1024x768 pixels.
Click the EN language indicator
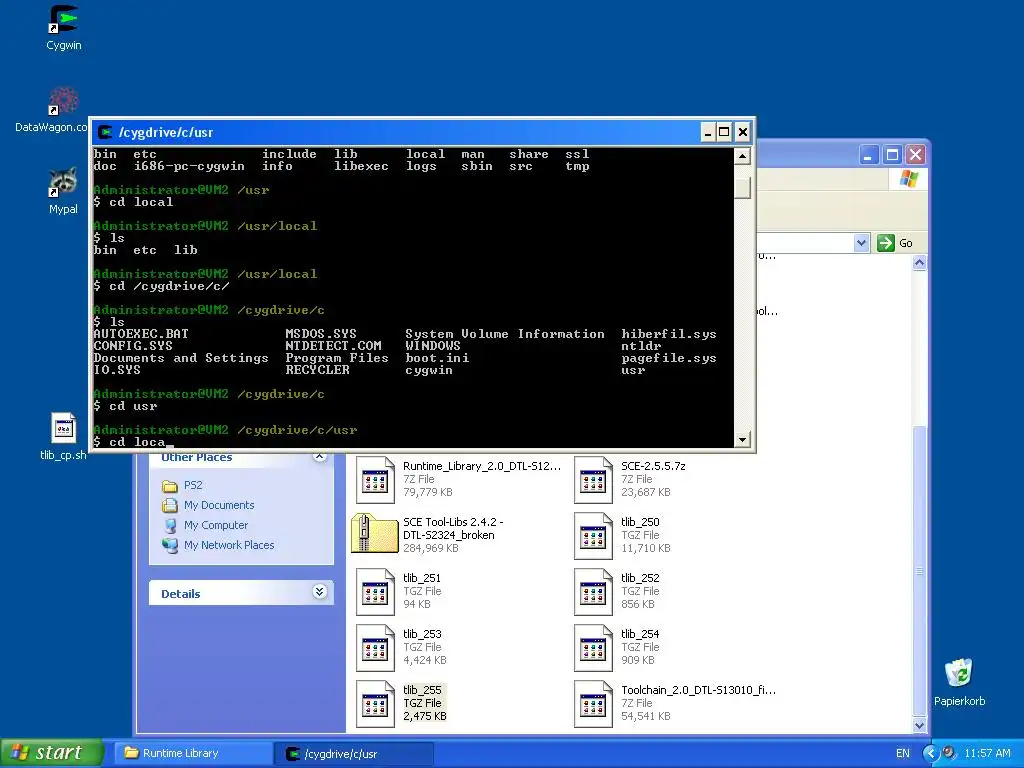click(x=903, y=754)
